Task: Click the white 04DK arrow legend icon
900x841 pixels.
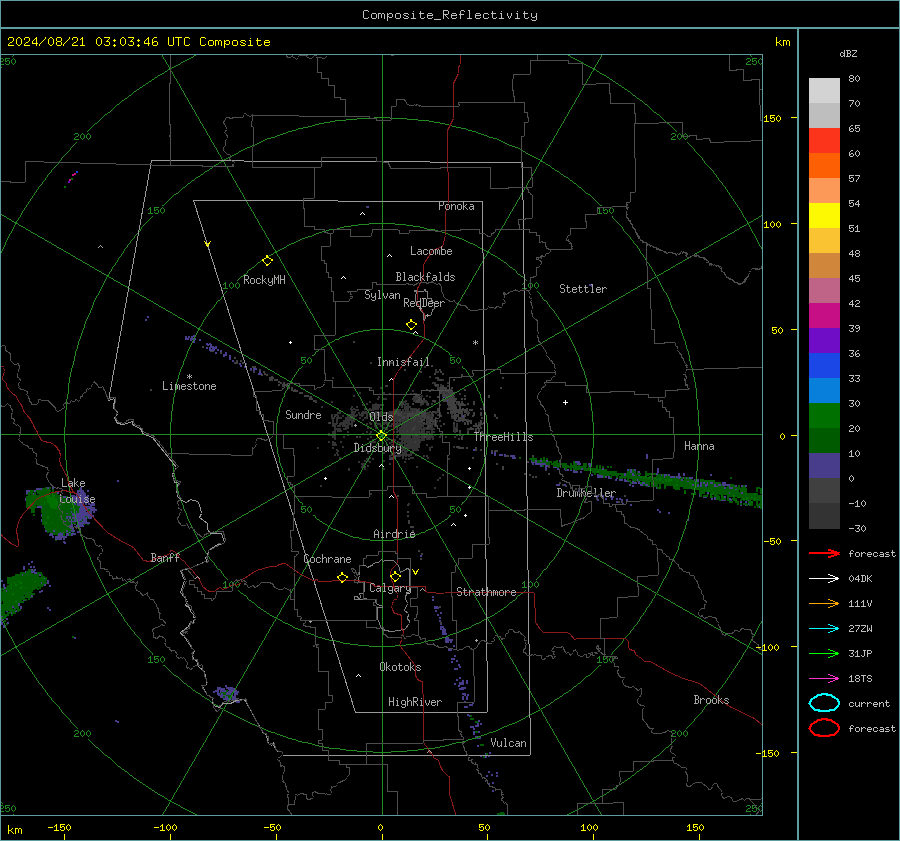Action: 824,579
